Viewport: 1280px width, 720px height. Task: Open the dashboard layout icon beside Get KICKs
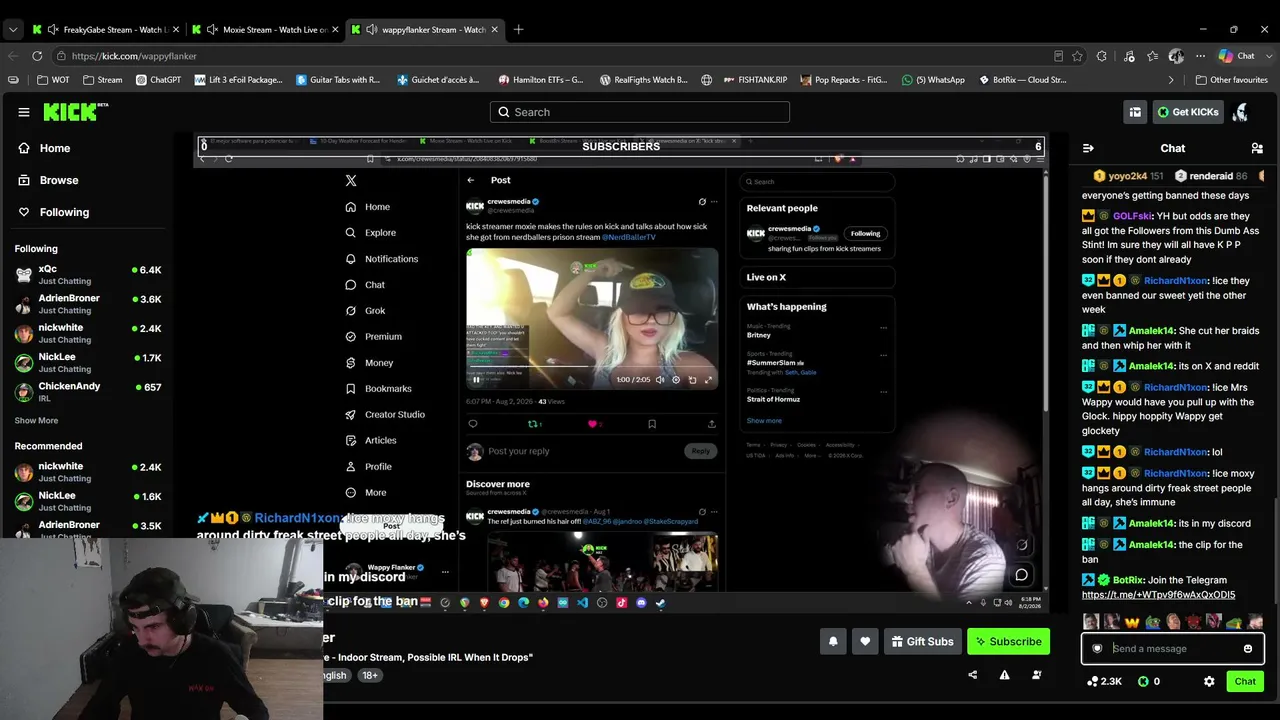1135,112
